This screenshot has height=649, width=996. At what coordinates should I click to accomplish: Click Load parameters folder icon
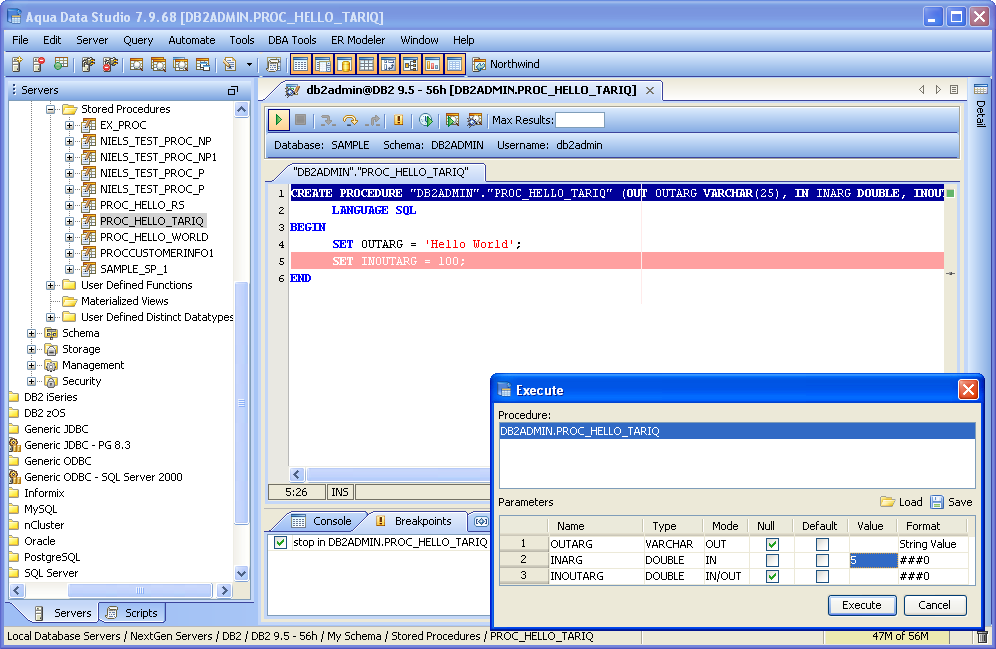887,502
